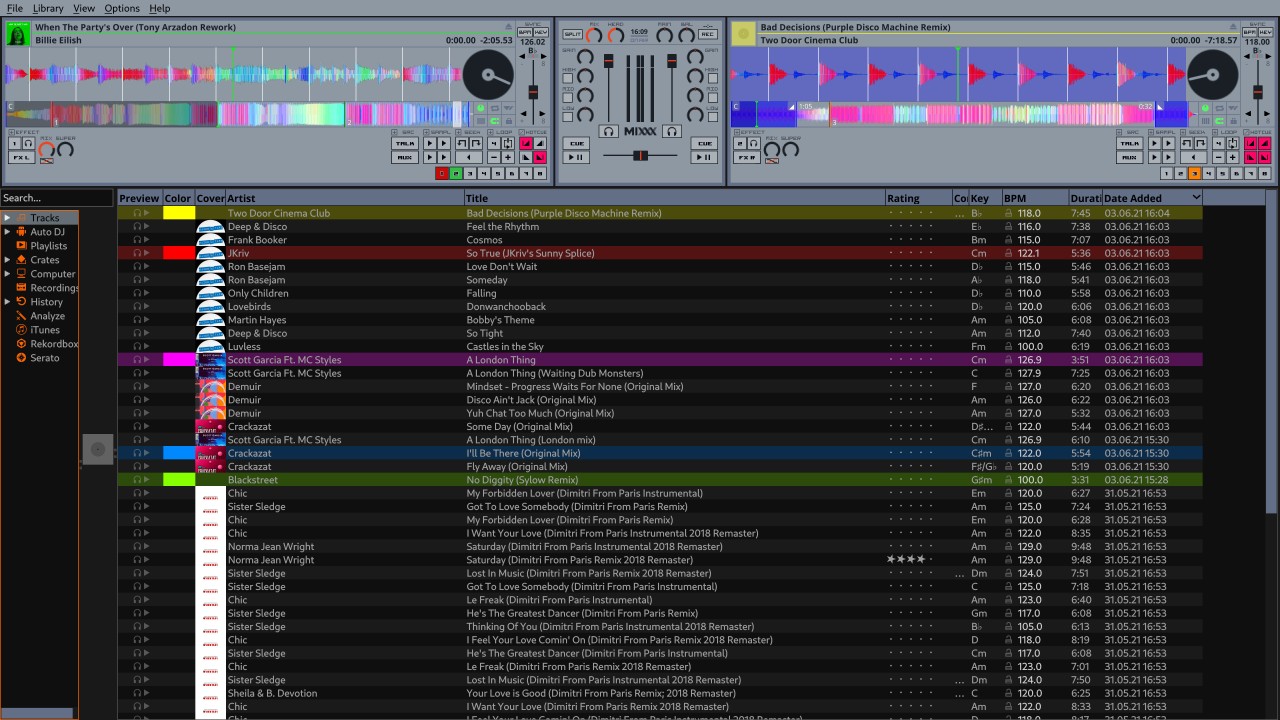Expand the EFFECT section with its plus button
The height and width of the screenshot is (720, 1280).
click(x=12, y=132)
